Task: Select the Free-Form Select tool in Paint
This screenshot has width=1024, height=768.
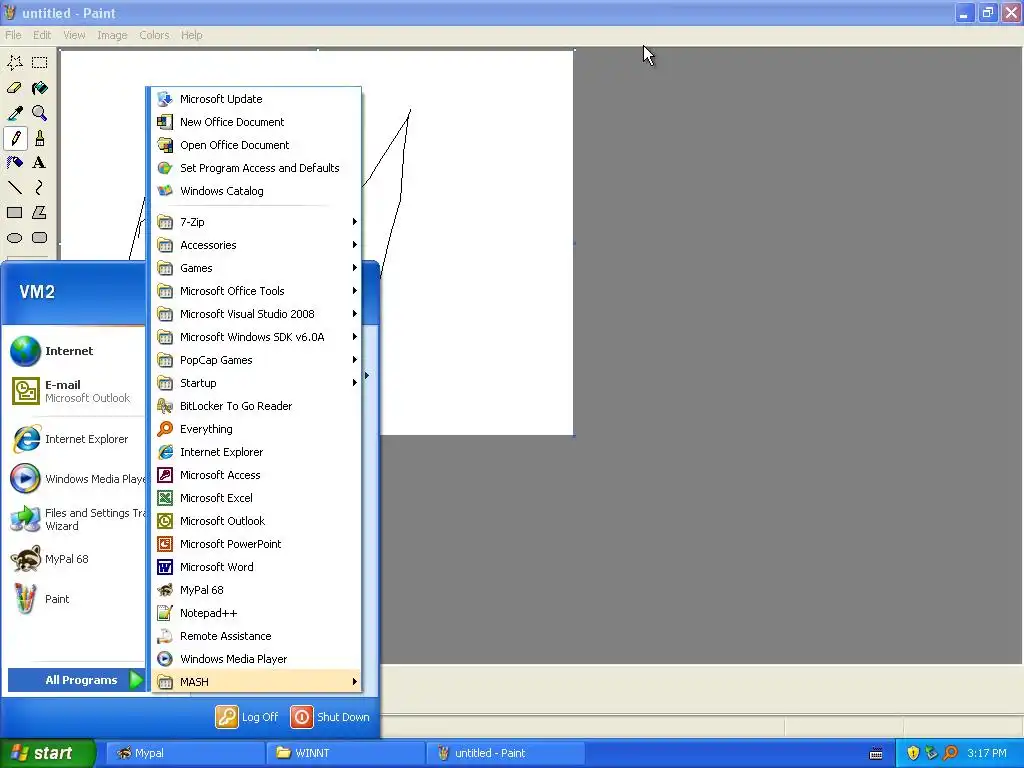Action: tap(14, 63)
